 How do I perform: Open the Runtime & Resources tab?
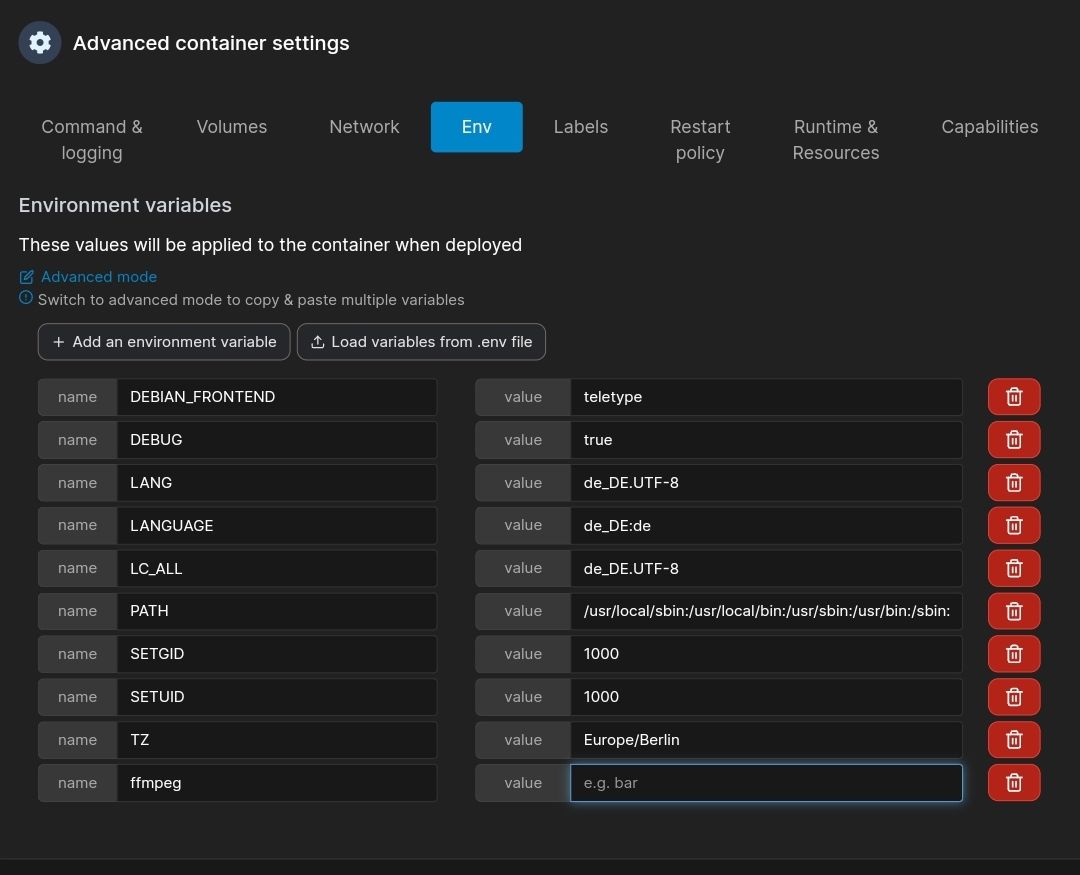pos(835,140)
